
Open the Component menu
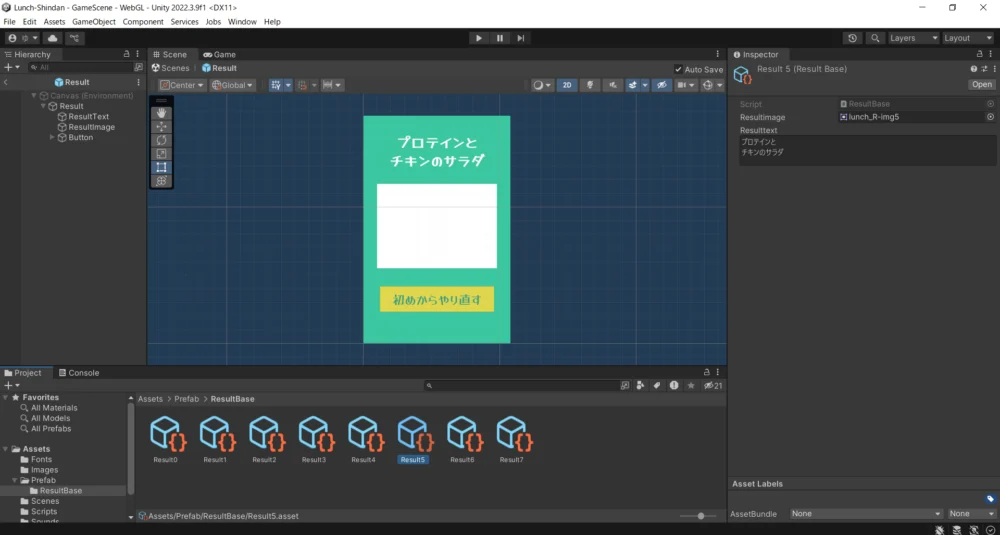pos(143,22)
